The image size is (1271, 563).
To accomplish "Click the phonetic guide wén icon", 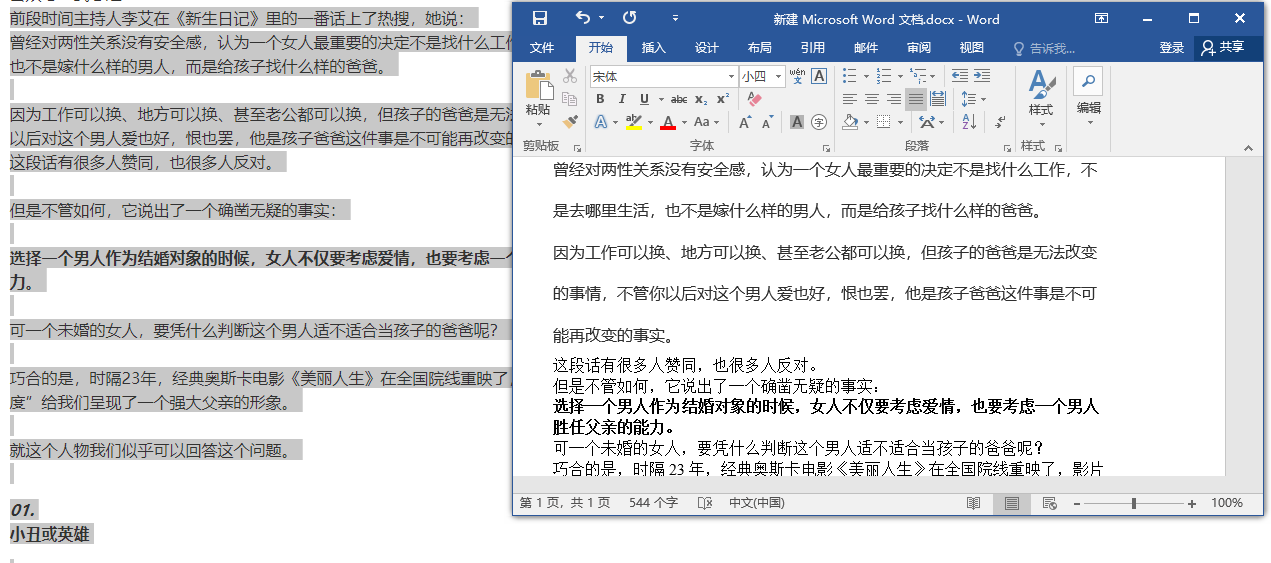I will pyautogui.click(x=797, y=76).
